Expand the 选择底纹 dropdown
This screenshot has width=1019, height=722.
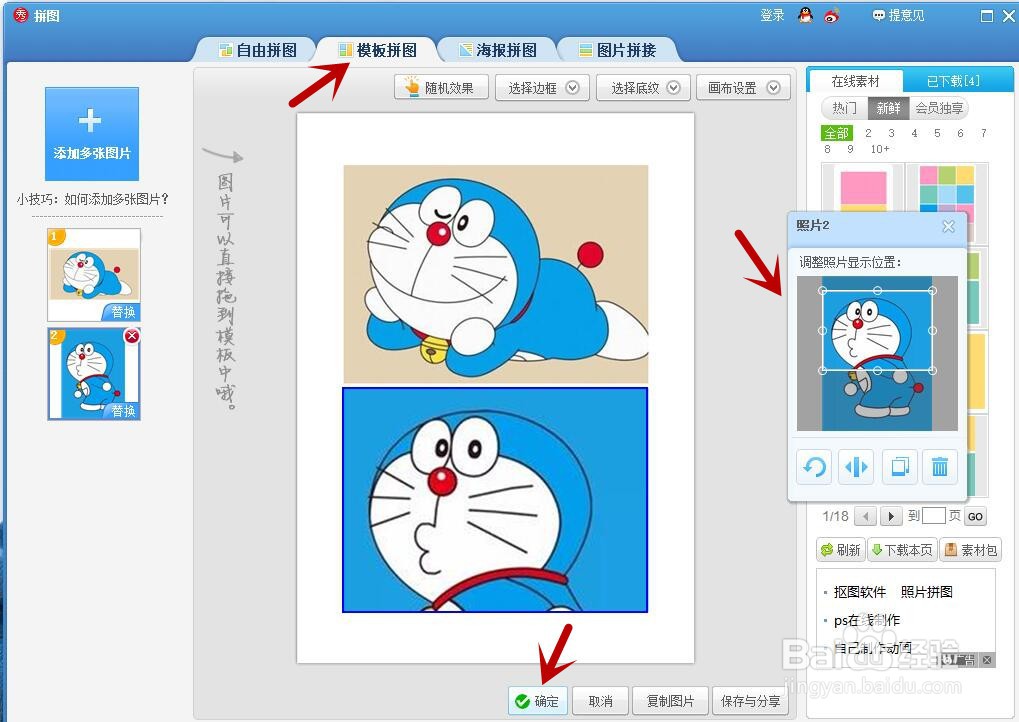(x=645, y=88)
